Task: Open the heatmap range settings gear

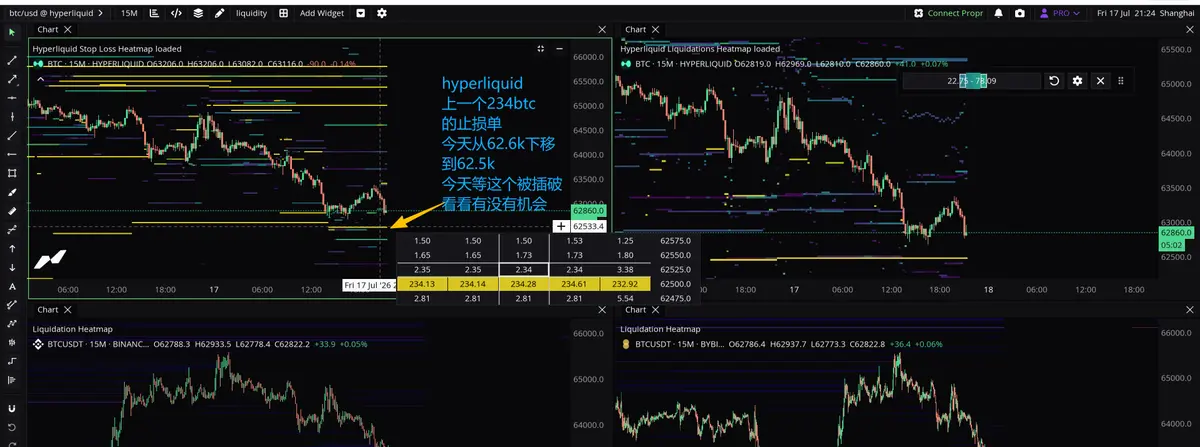Action: pyautogui.click(x=1077, y=81)
